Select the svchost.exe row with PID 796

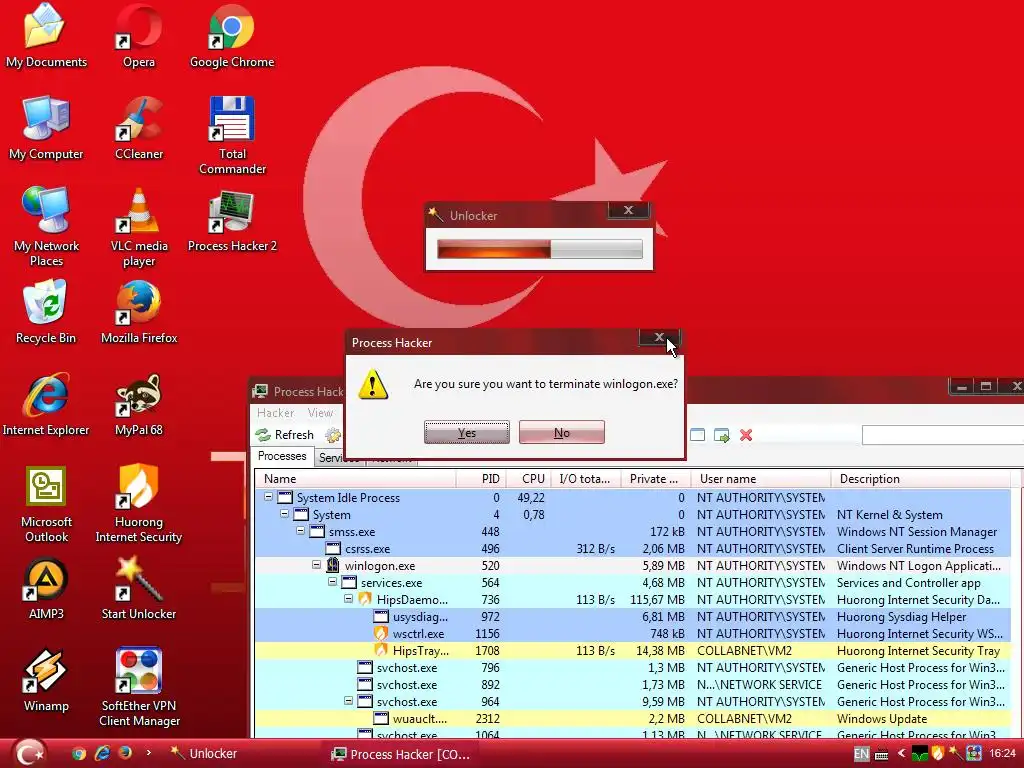[x=632, y=667]
